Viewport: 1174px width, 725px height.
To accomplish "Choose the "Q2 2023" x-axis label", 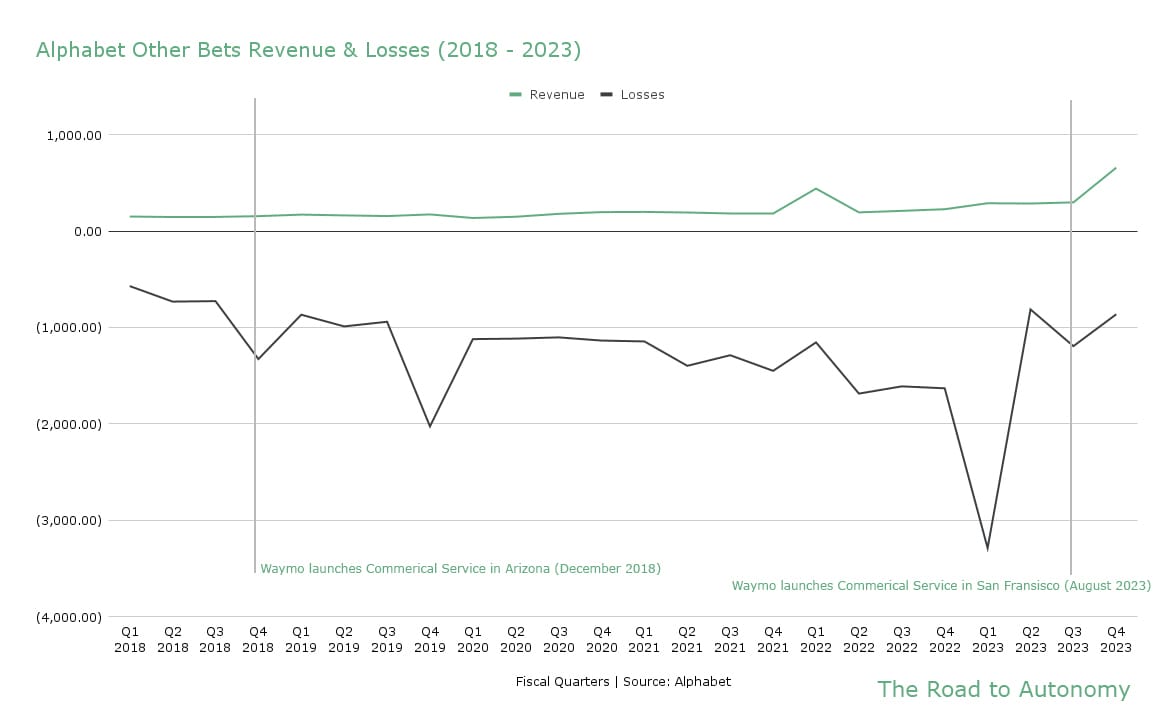I will 1031,640.
